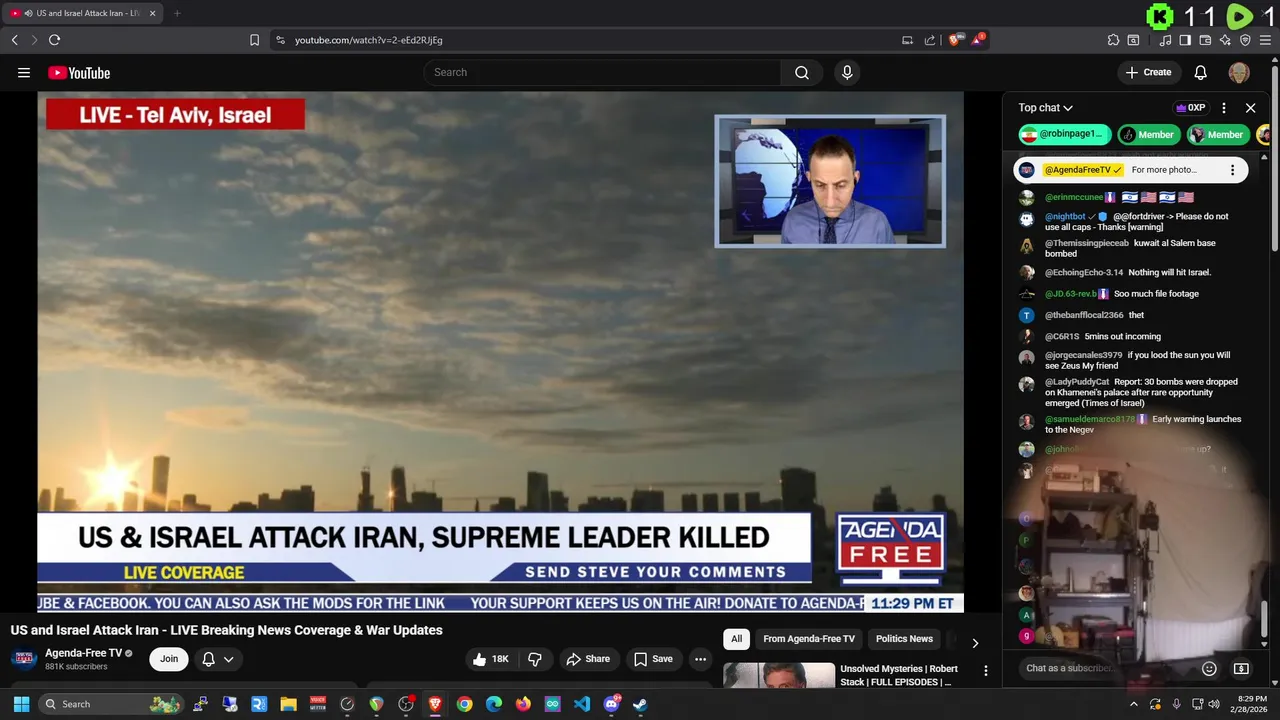Screen dimensions: 1280x720
Task: Open the Brave Wallet icon
Action: pos(1205,40)
